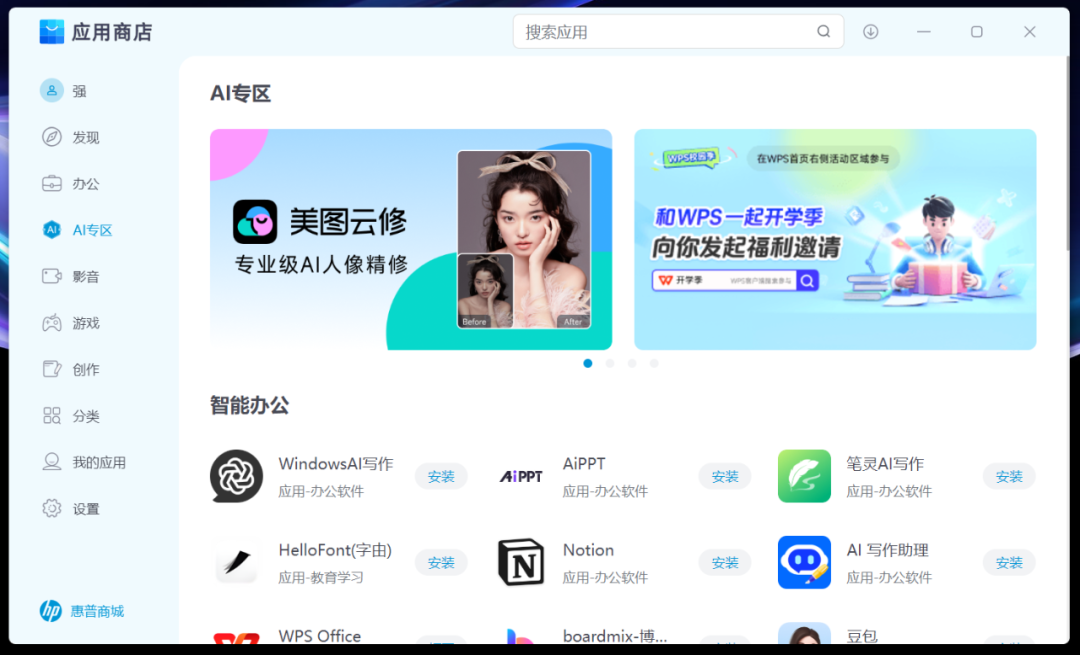This screenshot has height=655, width=1080.
Task: Open the 我的应用 menu item
Action: (99, 463)
